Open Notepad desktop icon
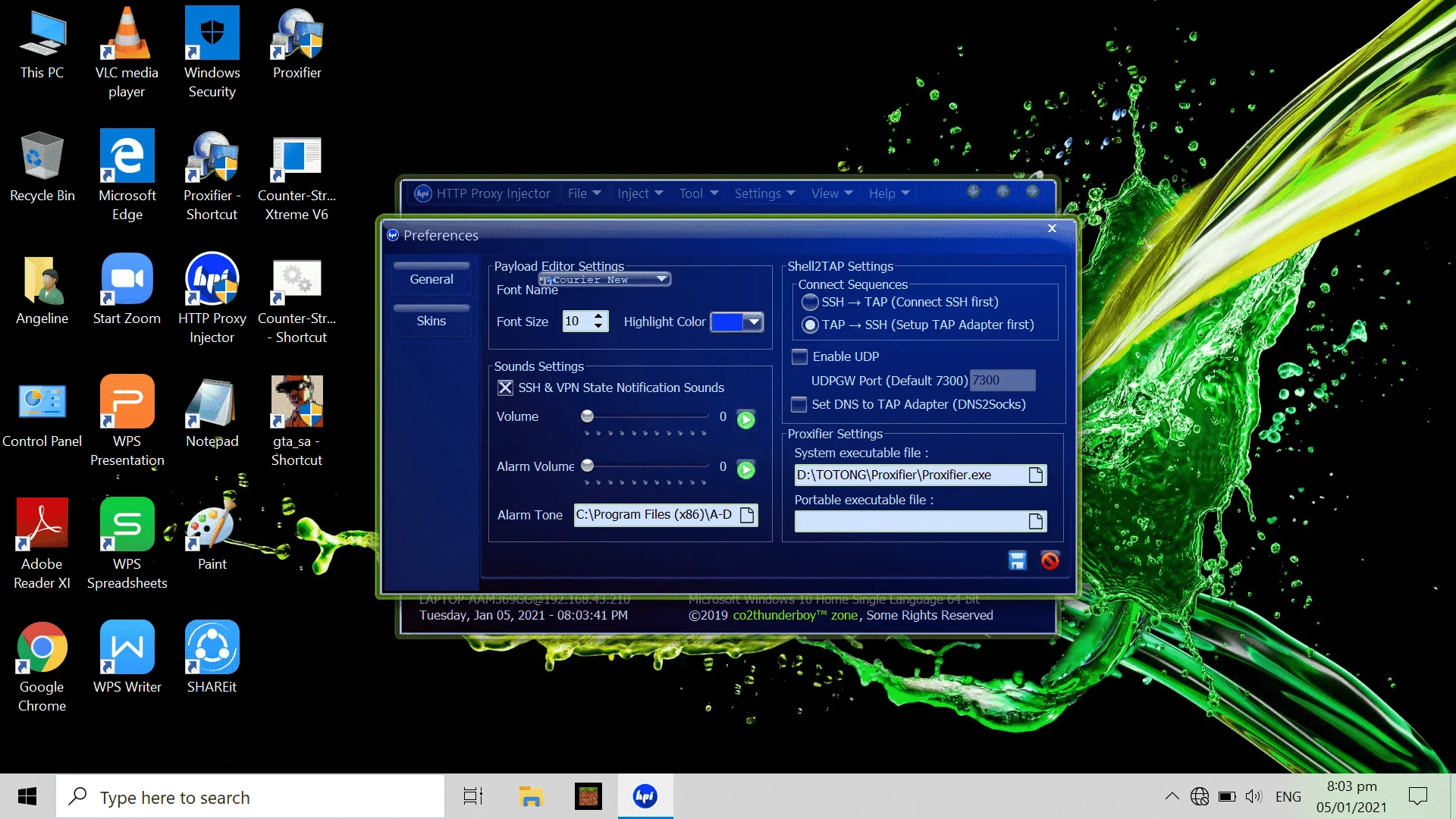The height and width of the screenshot is (819, 1456). pyautogui.click(x=212, y=413)
